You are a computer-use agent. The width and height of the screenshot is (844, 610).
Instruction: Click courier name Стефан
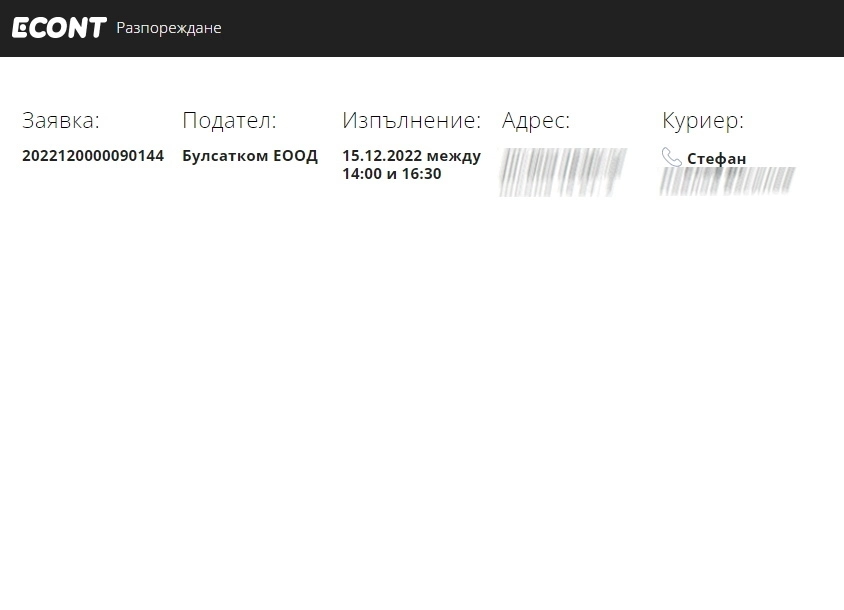[x=716, y=159]
